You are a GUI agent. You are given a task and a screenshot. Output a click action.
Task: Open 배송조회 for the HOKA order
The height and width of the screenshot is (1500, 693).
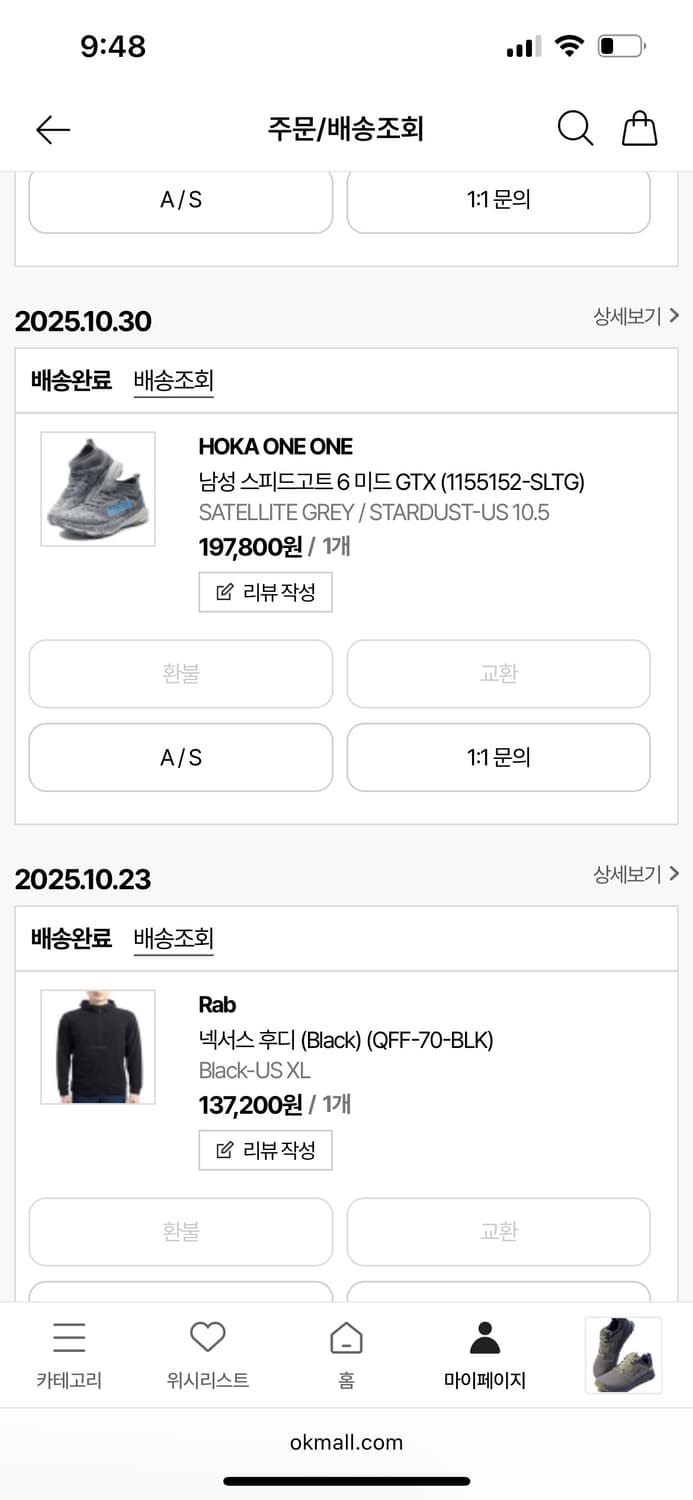pos(173,380)
